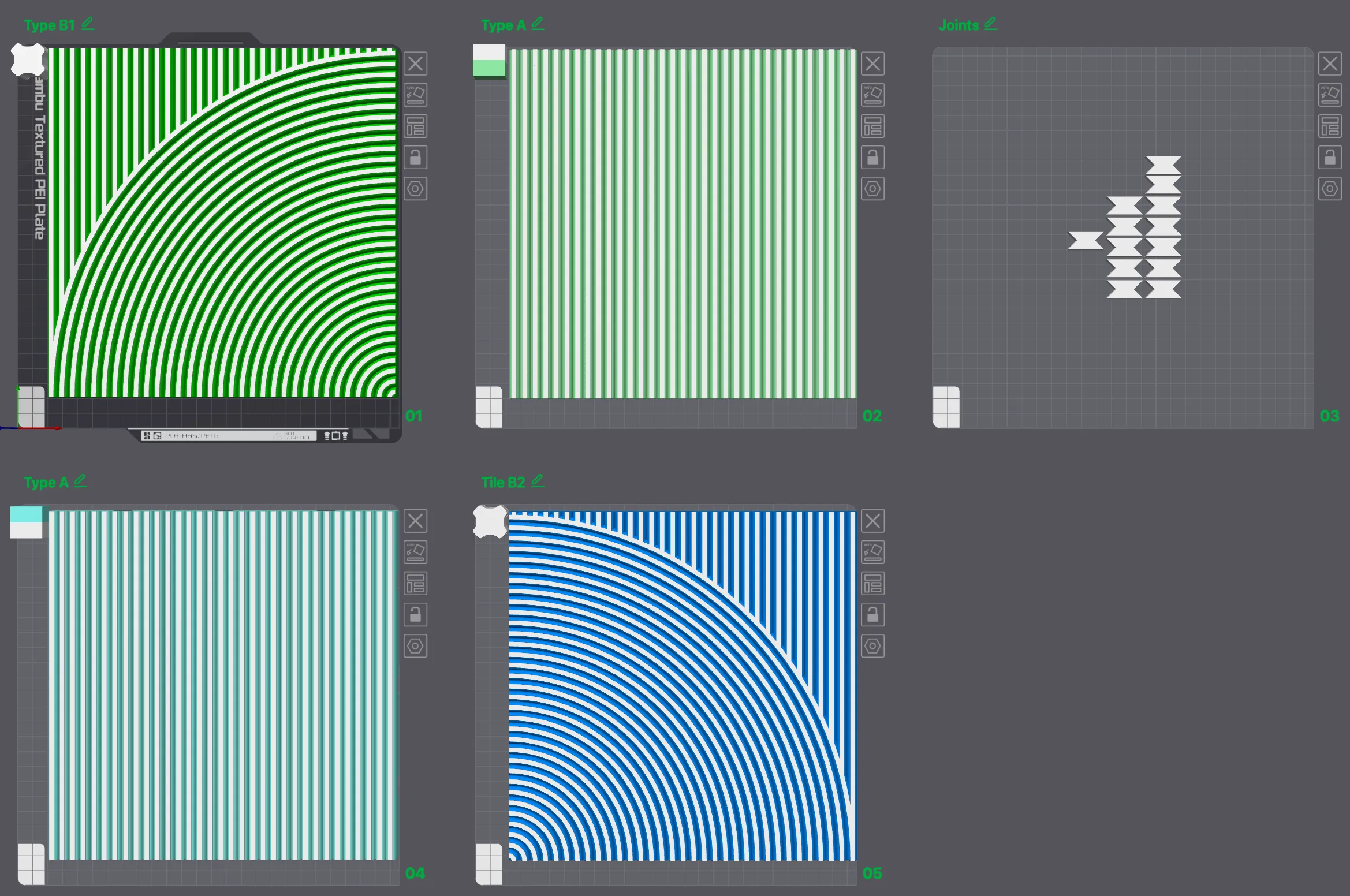This screenshot has height=896, width=1350.
Task: Select the light green striped tile on plate 02
Action: click(x=683, y=224)
